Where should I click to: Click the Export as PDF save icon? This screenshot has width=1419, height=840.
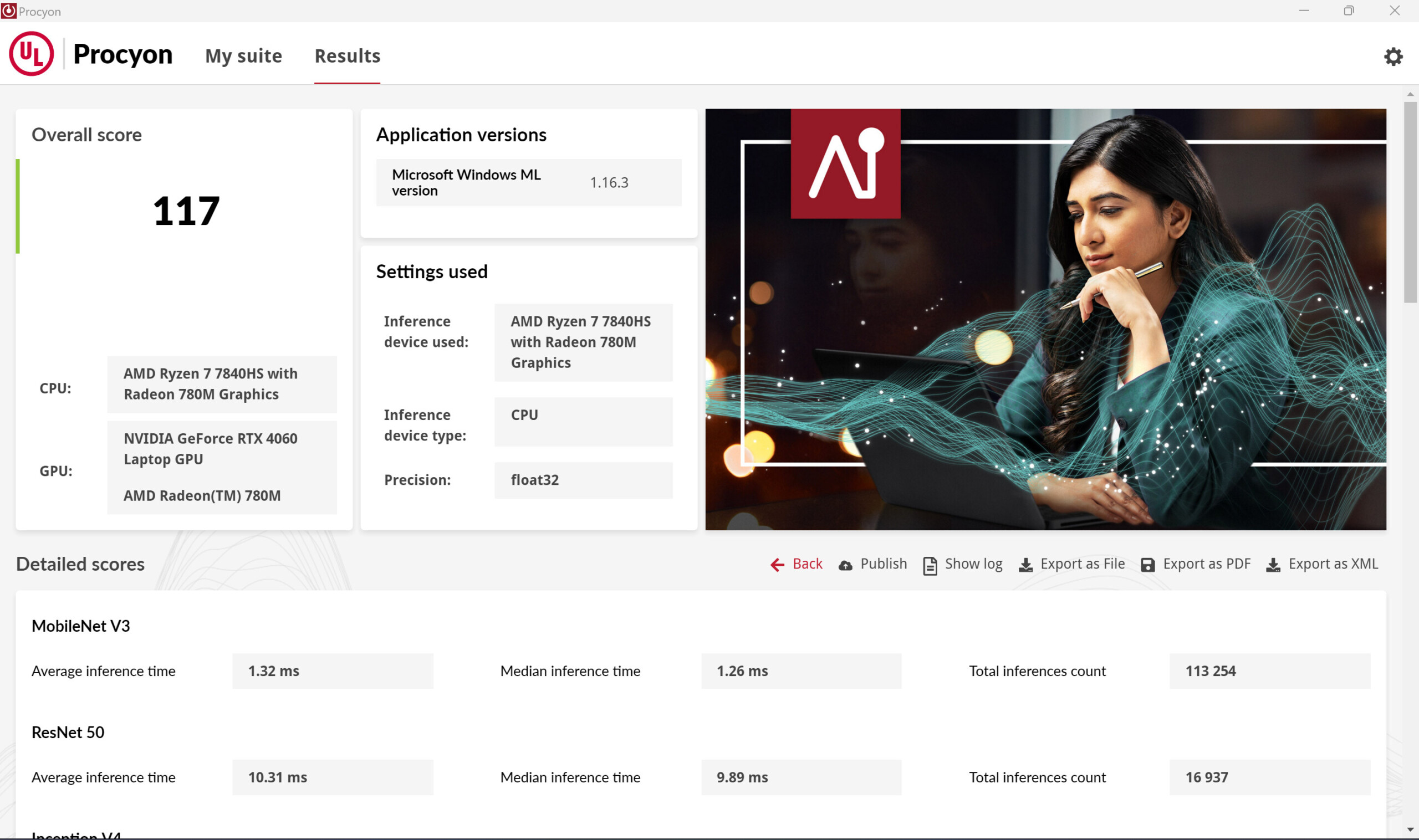click(1148, 565)
